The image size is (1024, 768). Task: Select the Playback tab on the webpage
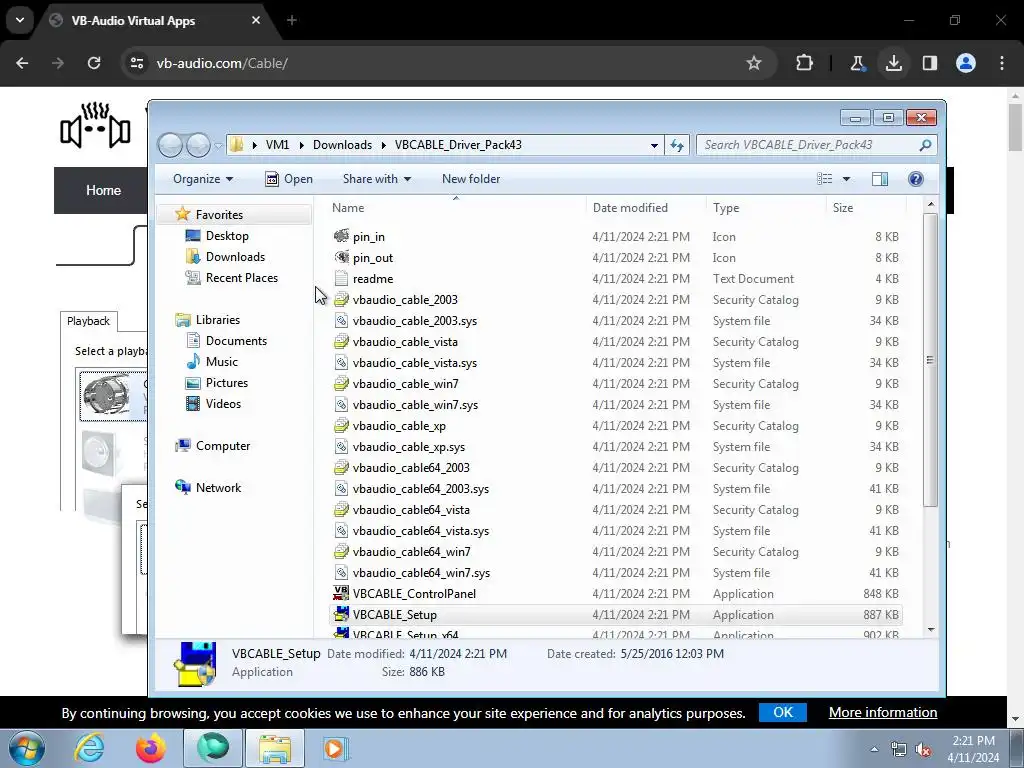pyautogui.click(x=88, y=321)
